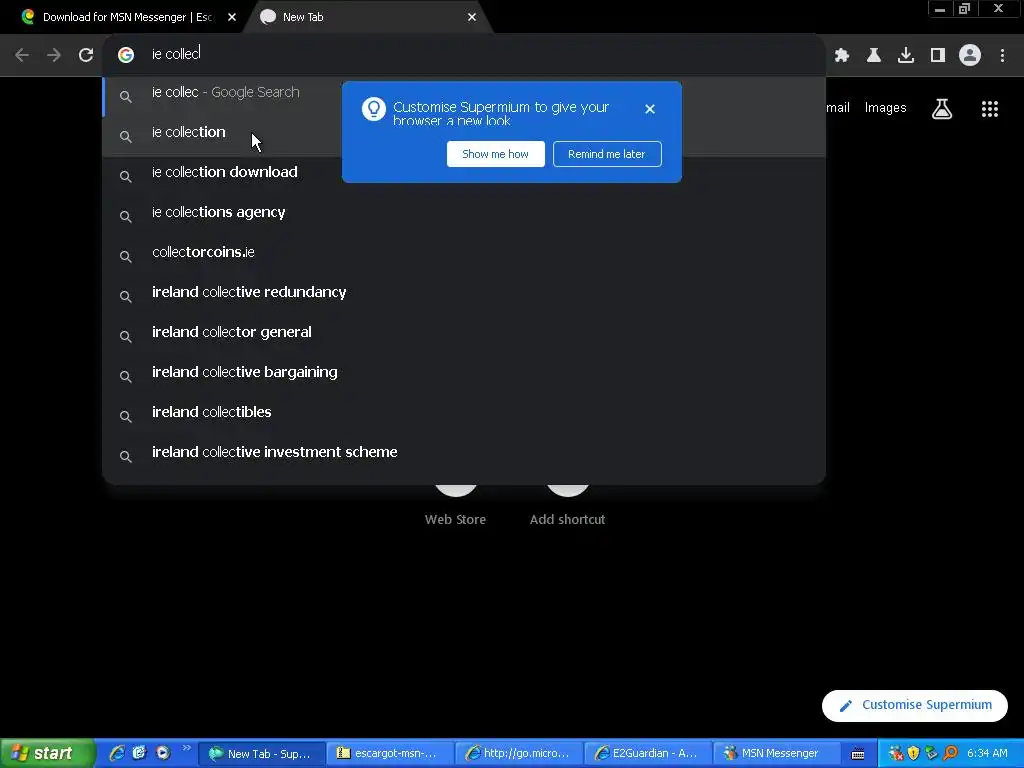The image size is (1024, 768).
Task: Click Remind me later button
Action: 607,154
